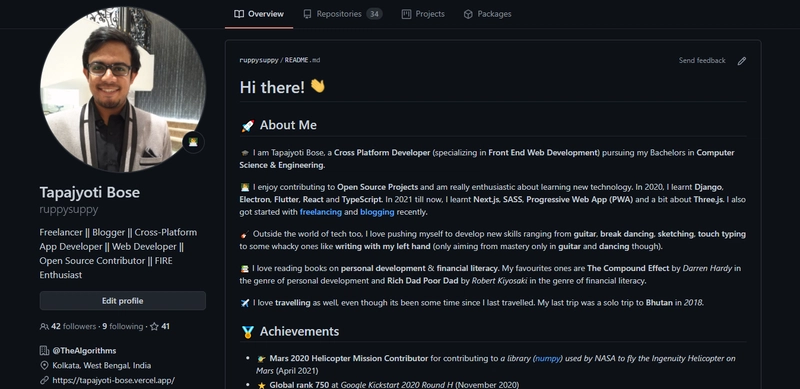Click Send feedback link
Screen dimensions: 800x389
702,60
